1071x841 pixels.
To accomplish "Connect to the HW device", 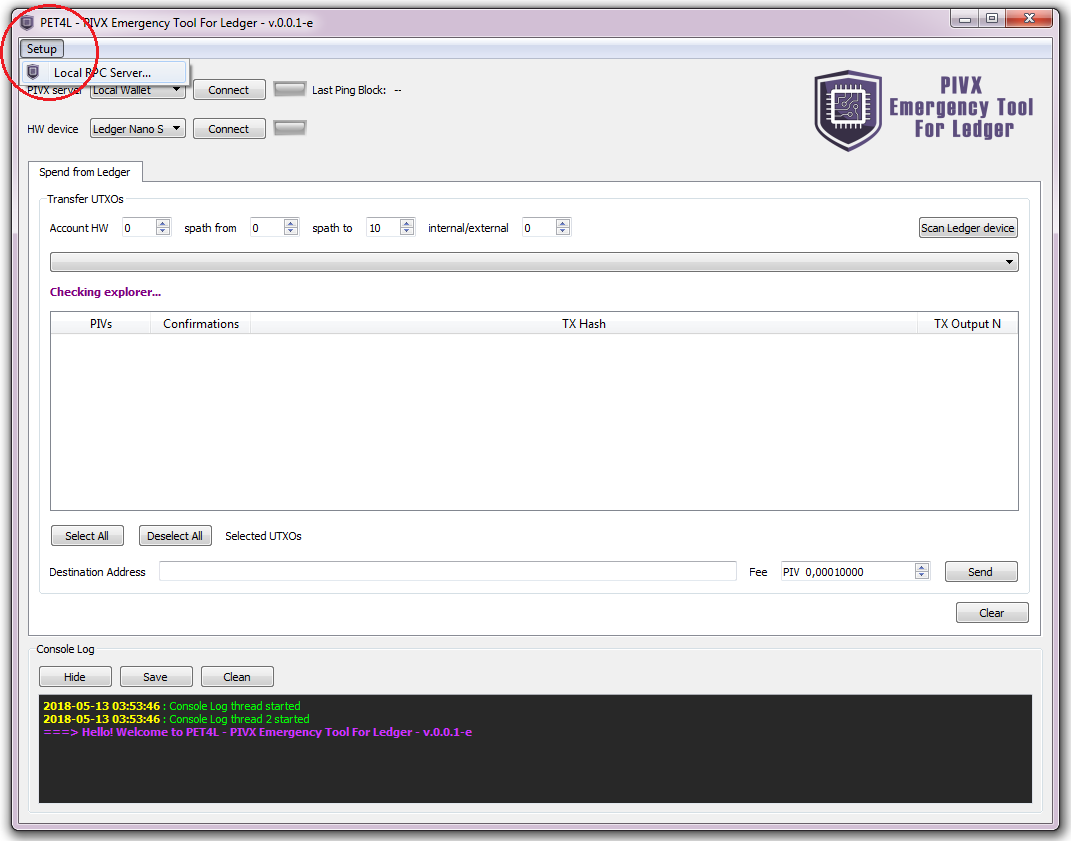I will pyautogui.click(x=229, y=128).
